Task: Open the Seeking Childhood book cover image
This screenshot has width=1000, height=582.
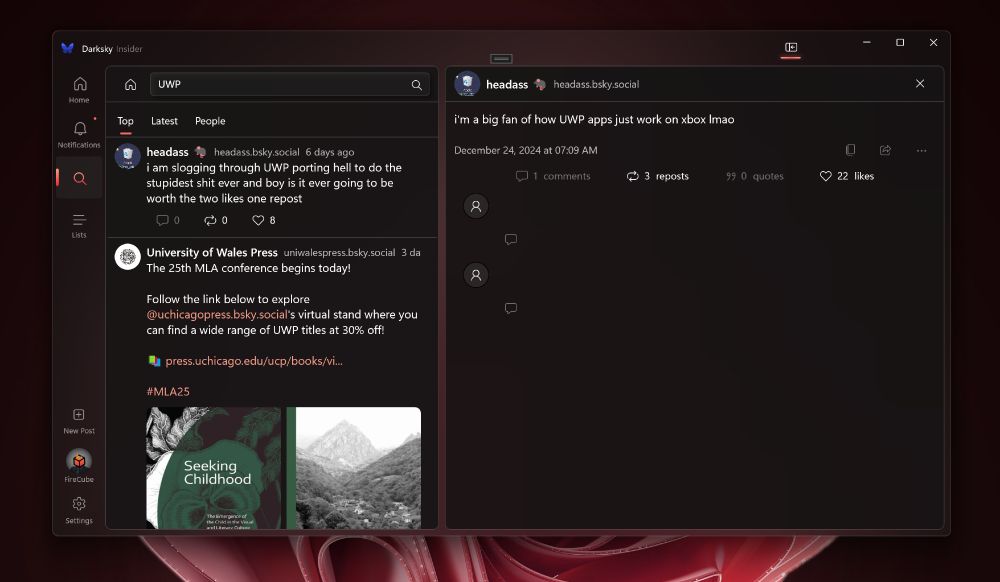Action: [213, 468]
